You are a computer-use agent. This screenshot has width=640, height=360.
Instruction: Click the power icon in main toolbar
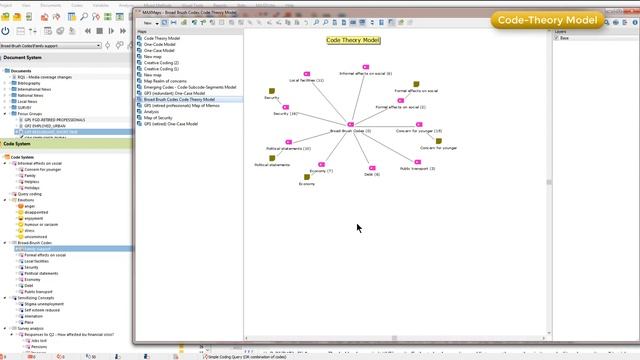(5, 31)
